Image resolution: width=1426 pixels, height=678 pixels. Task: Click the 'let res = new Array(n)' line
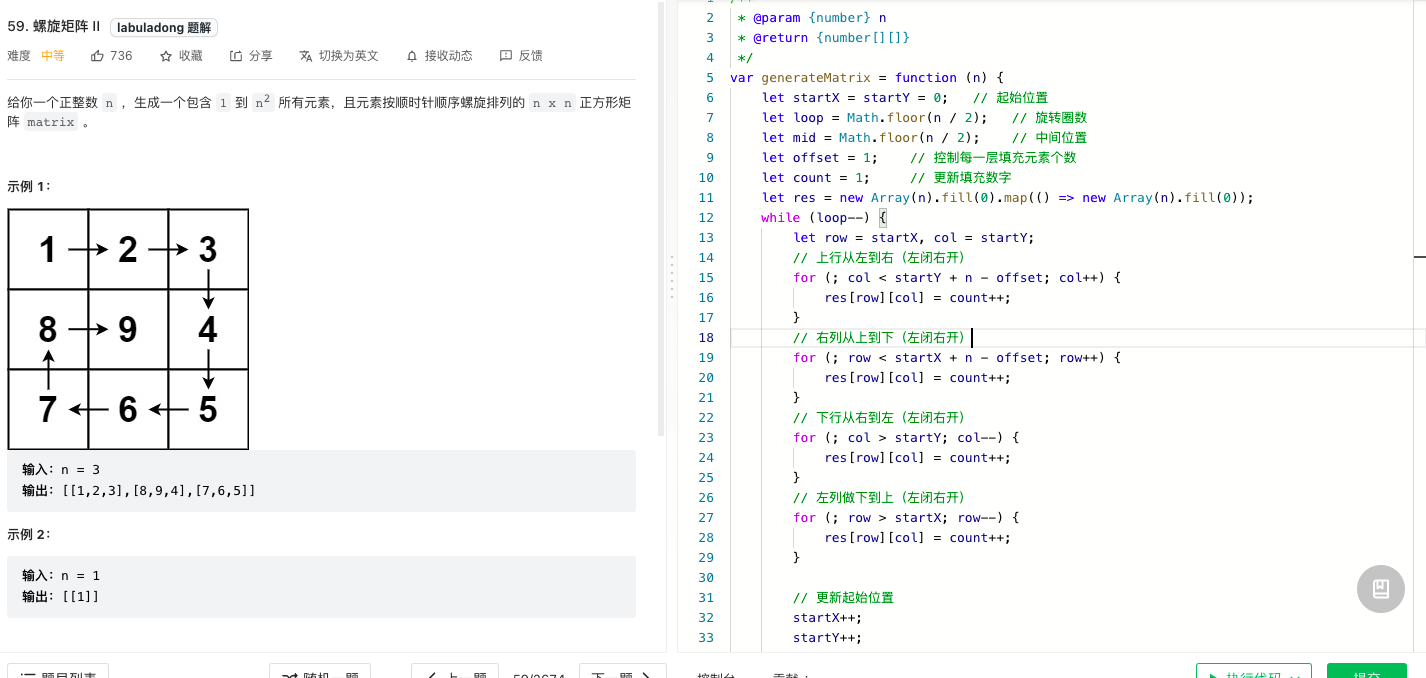tap(1008, 197)
